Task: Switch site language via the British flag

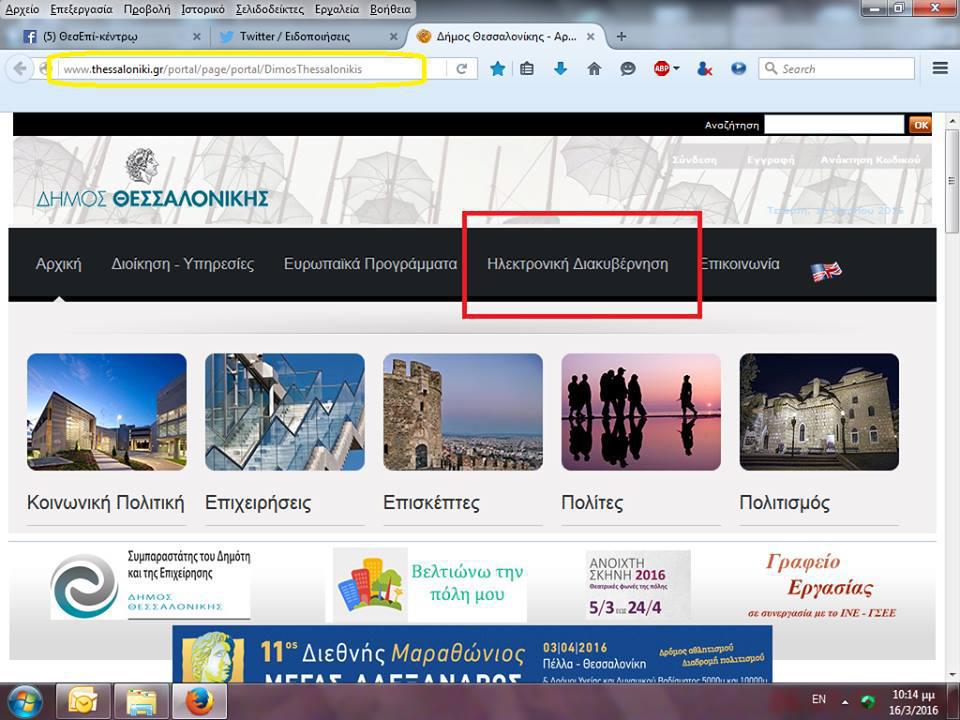Action: (826, 270)
